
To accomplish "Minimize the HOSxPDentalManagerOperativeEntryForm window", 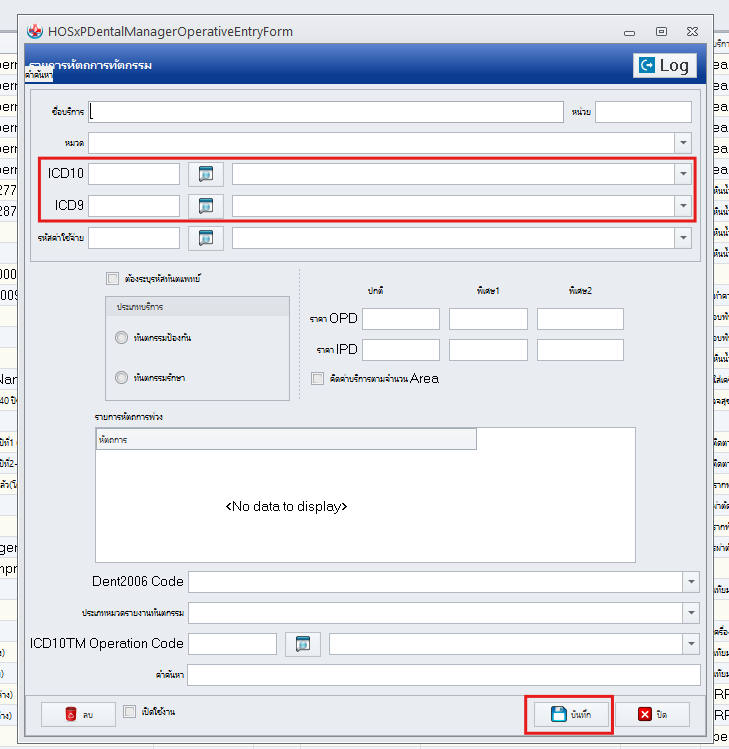I will (x=630, y=32).
